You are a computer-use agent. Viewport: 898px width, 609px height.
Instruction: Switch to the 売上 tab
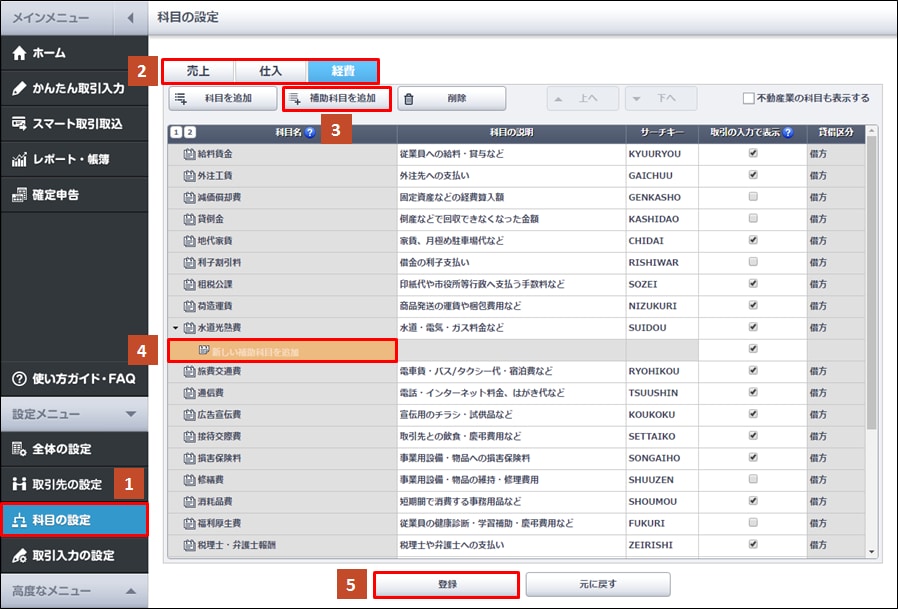coord(198,71)
